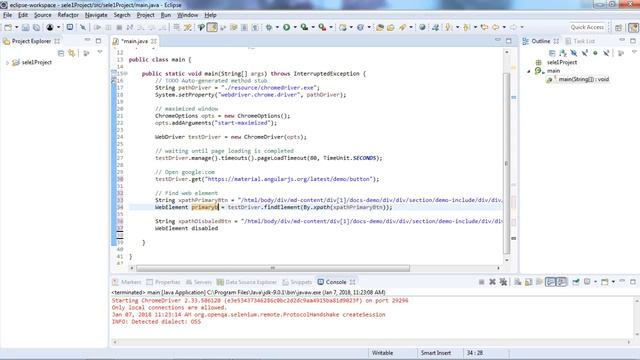Click the Properties tab

pyautogui.click(x=163, y=282)
